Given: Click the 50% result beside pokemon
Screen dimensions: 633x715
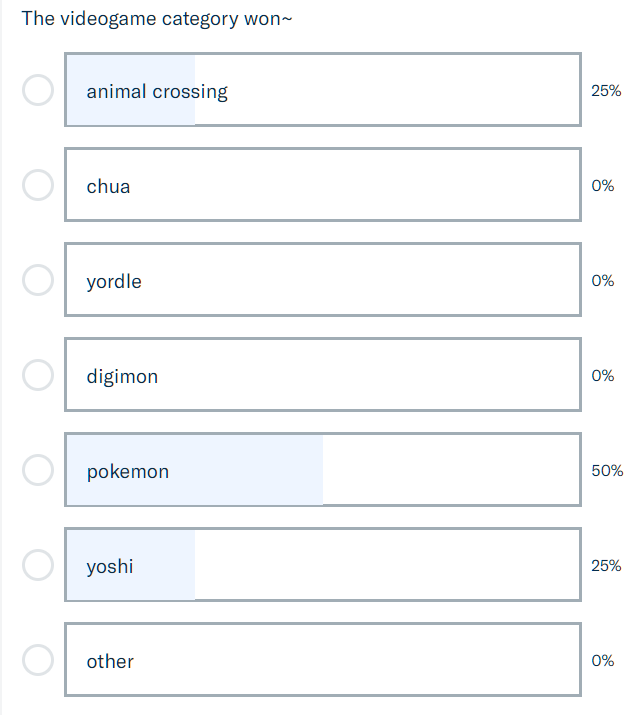Looking at the screenshot, I should click(607, 471).
